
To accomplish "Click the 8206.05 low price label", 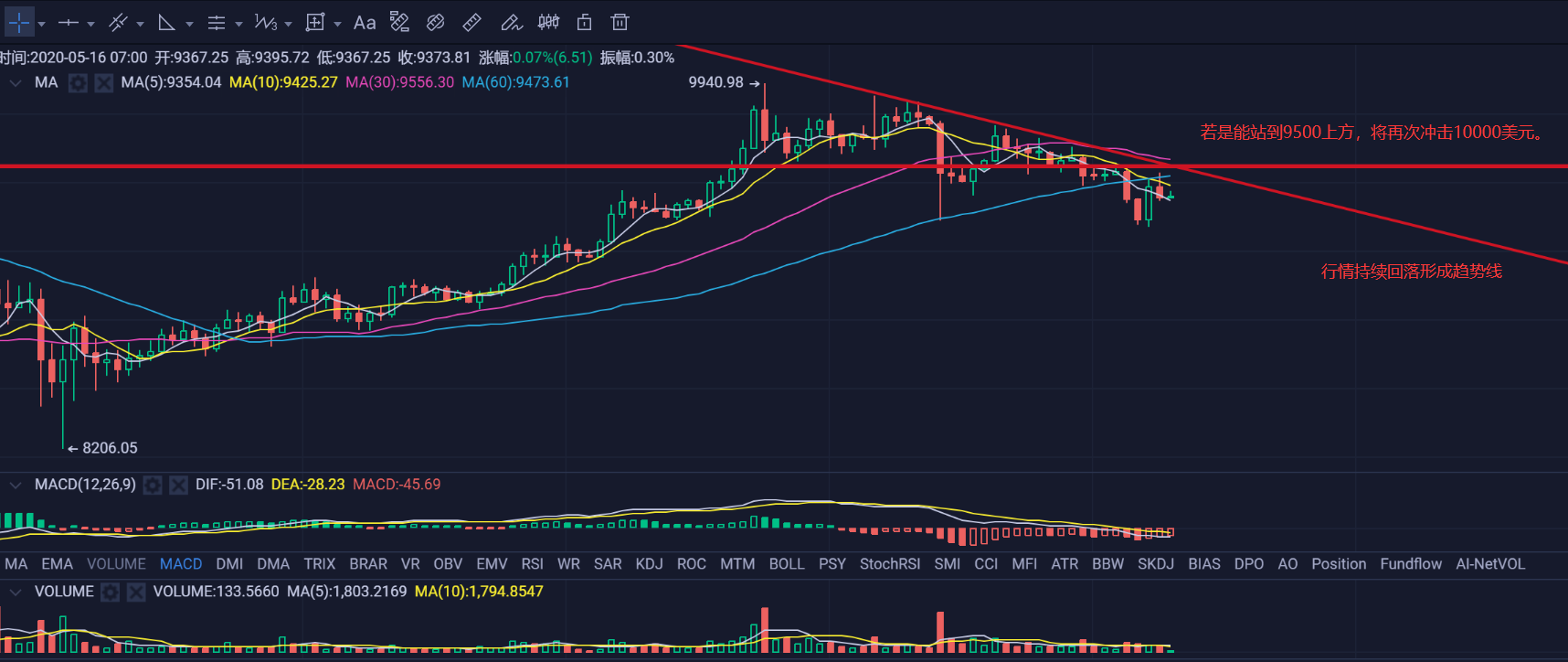I will click(110, 448).
